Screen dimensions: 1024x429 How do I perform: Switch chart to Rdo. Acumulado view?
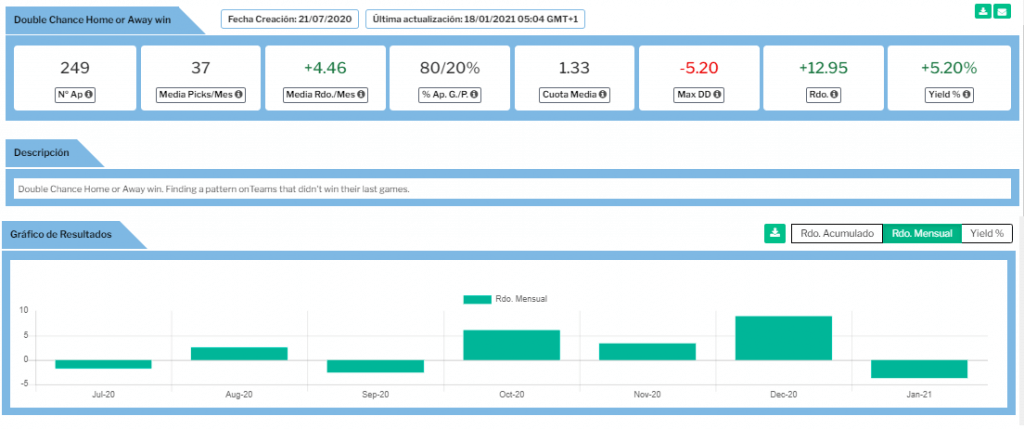[x=836, y=233]
